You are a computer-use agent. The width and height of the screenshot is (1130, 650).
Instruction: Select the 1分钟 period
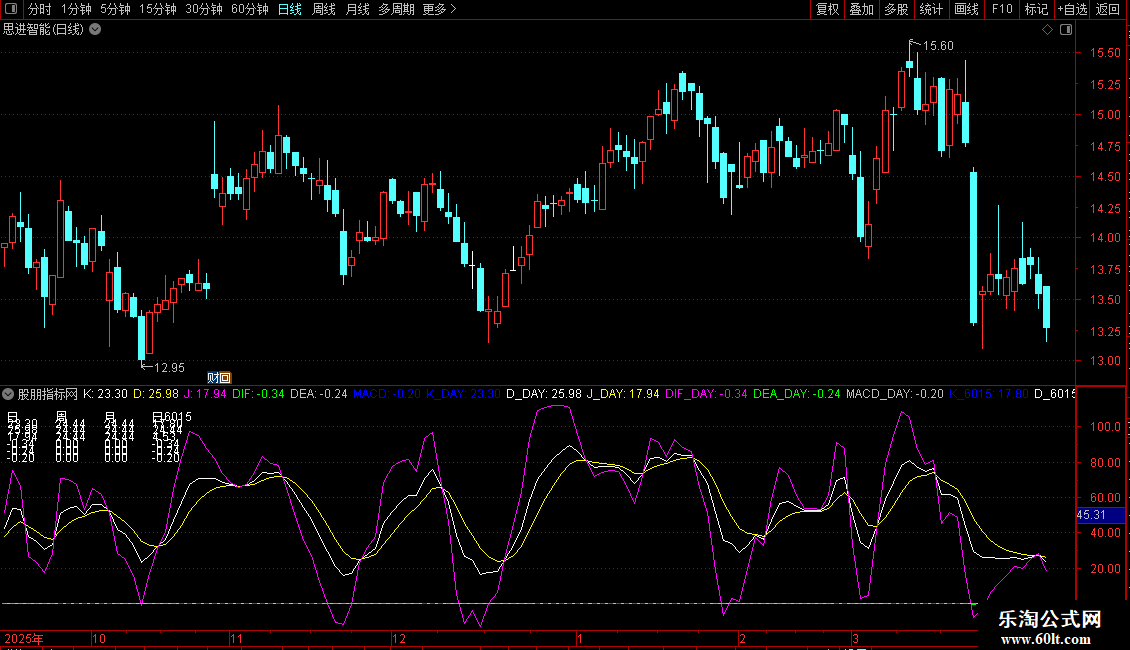(x=76, y=9)
